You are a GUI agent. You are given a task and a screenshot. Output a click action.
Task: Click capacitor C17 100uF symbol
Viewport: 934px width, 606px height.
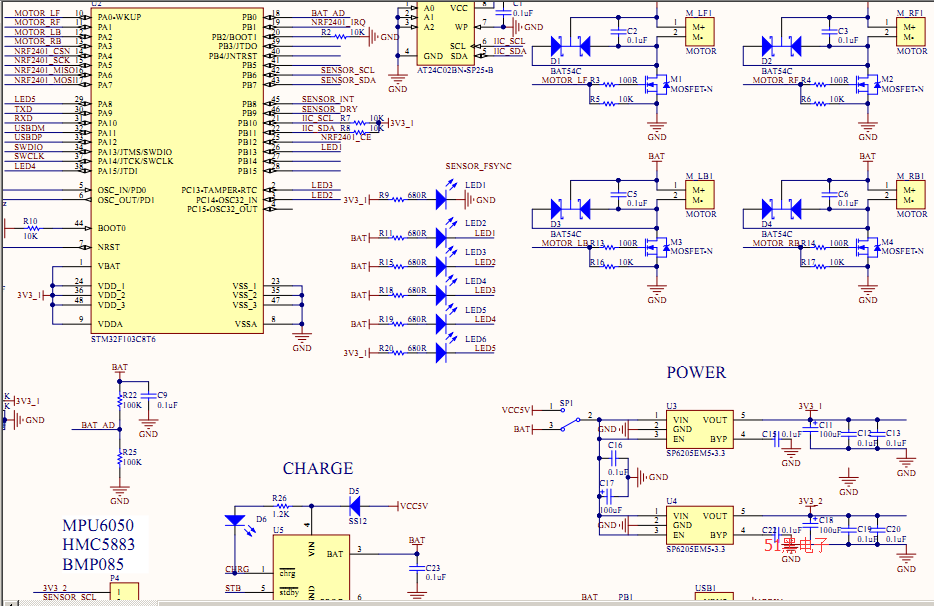[609, 496]
